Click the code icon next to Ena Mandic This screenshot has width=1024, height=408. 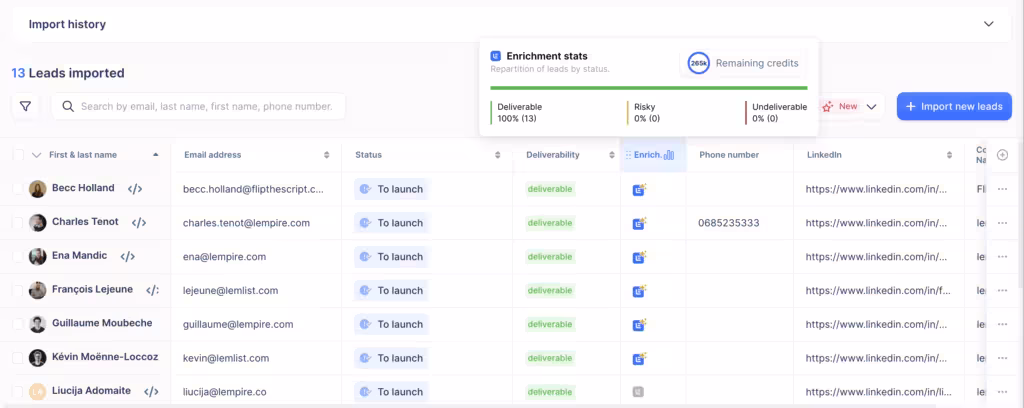pyautogui.click(x=128, y=256)
